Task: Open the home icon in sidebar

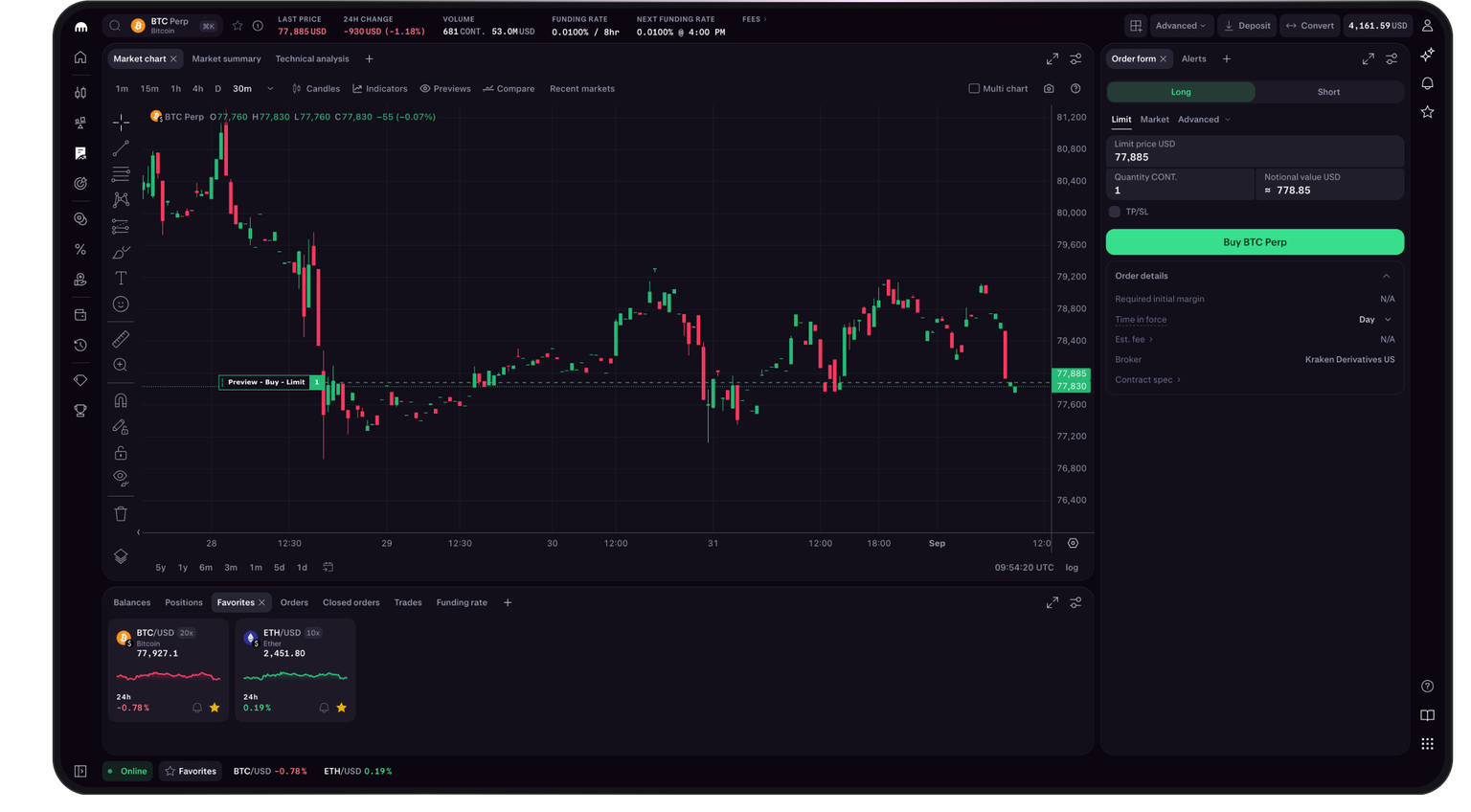Action: point(80,58)
